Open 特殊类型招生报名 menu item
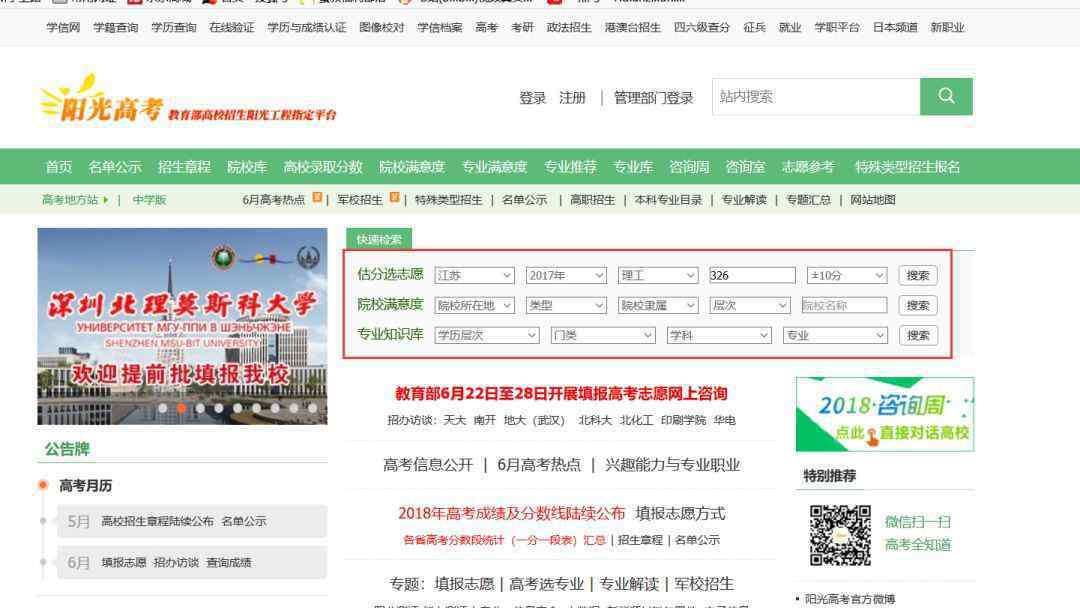The image size is (1080, 608). point(907,167)
